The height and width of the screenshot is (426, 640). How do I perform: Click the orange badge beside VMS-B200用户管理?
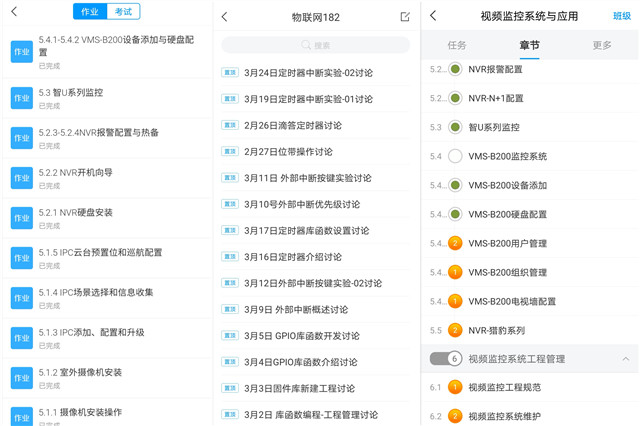(455, 243)
